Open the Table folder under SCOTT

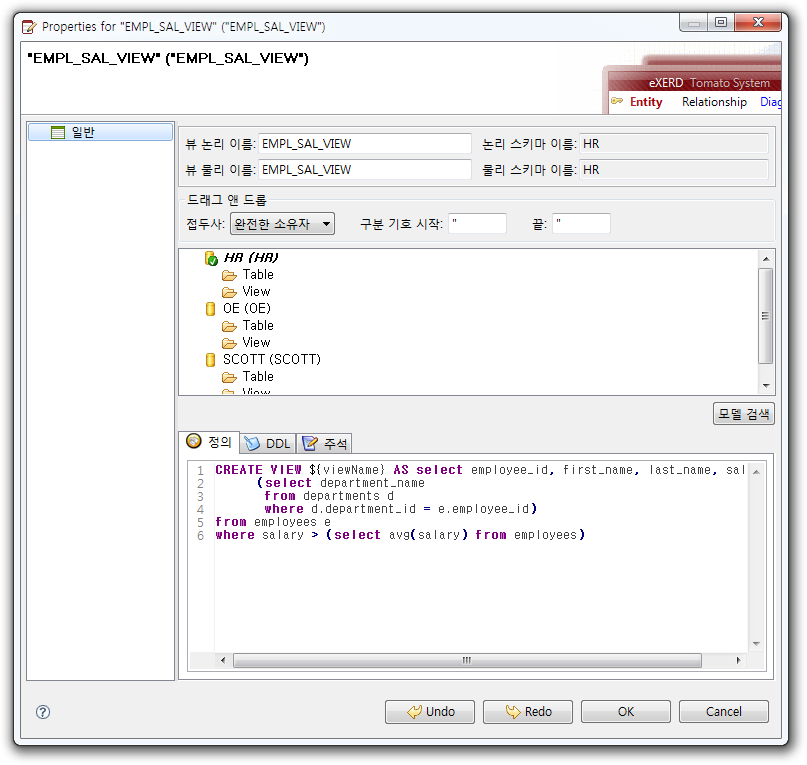229,377
